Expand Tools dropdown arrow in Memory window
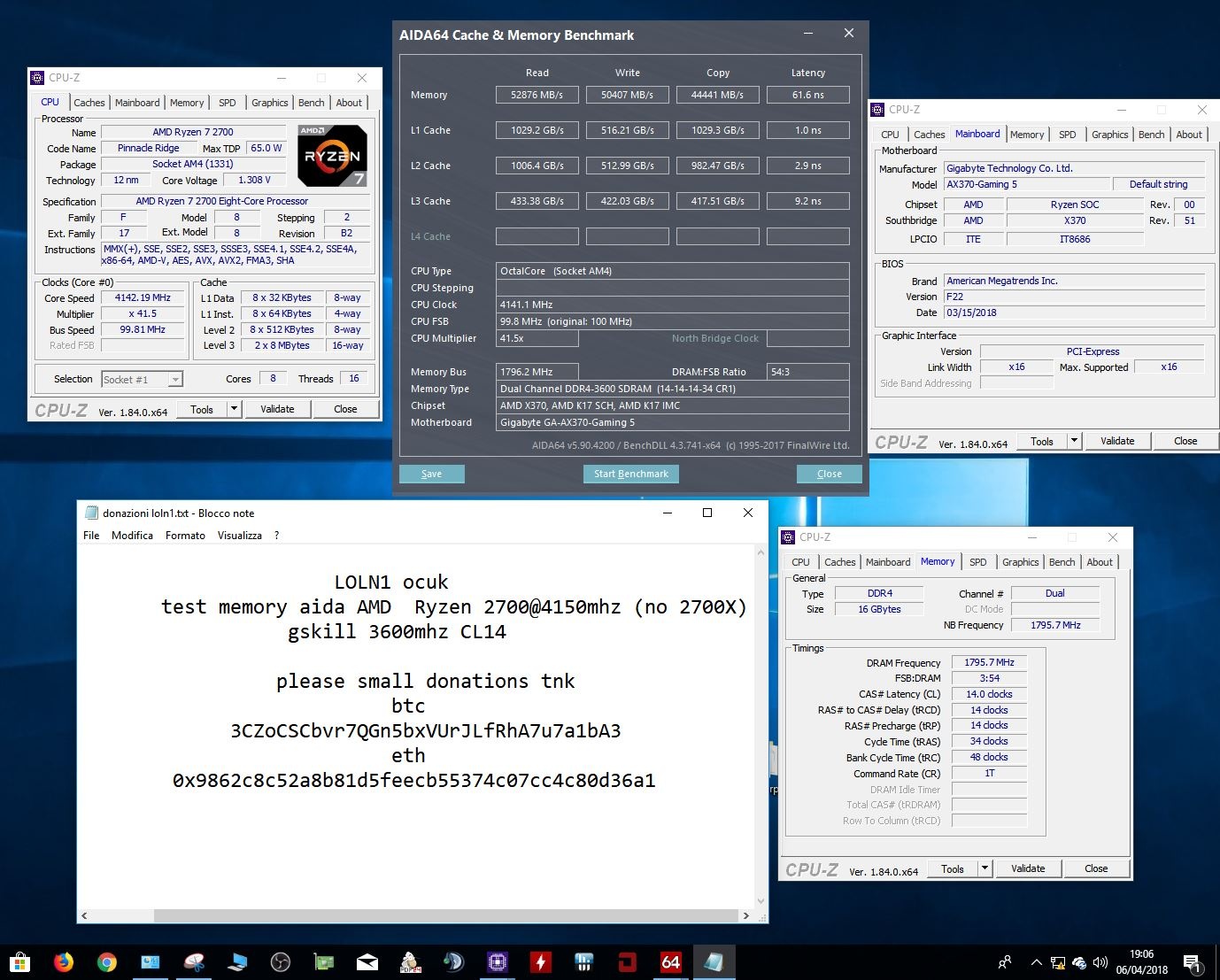This screenshot has height=980, width=1220. point(984,868)
